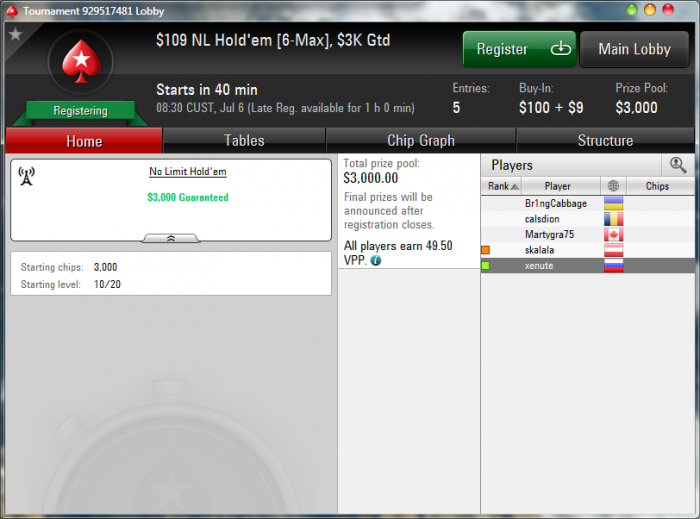This screenshot has width=700, height=519.
Task: Click the VPP info icon
Action: pyautogui.click(x=376, y=260)
